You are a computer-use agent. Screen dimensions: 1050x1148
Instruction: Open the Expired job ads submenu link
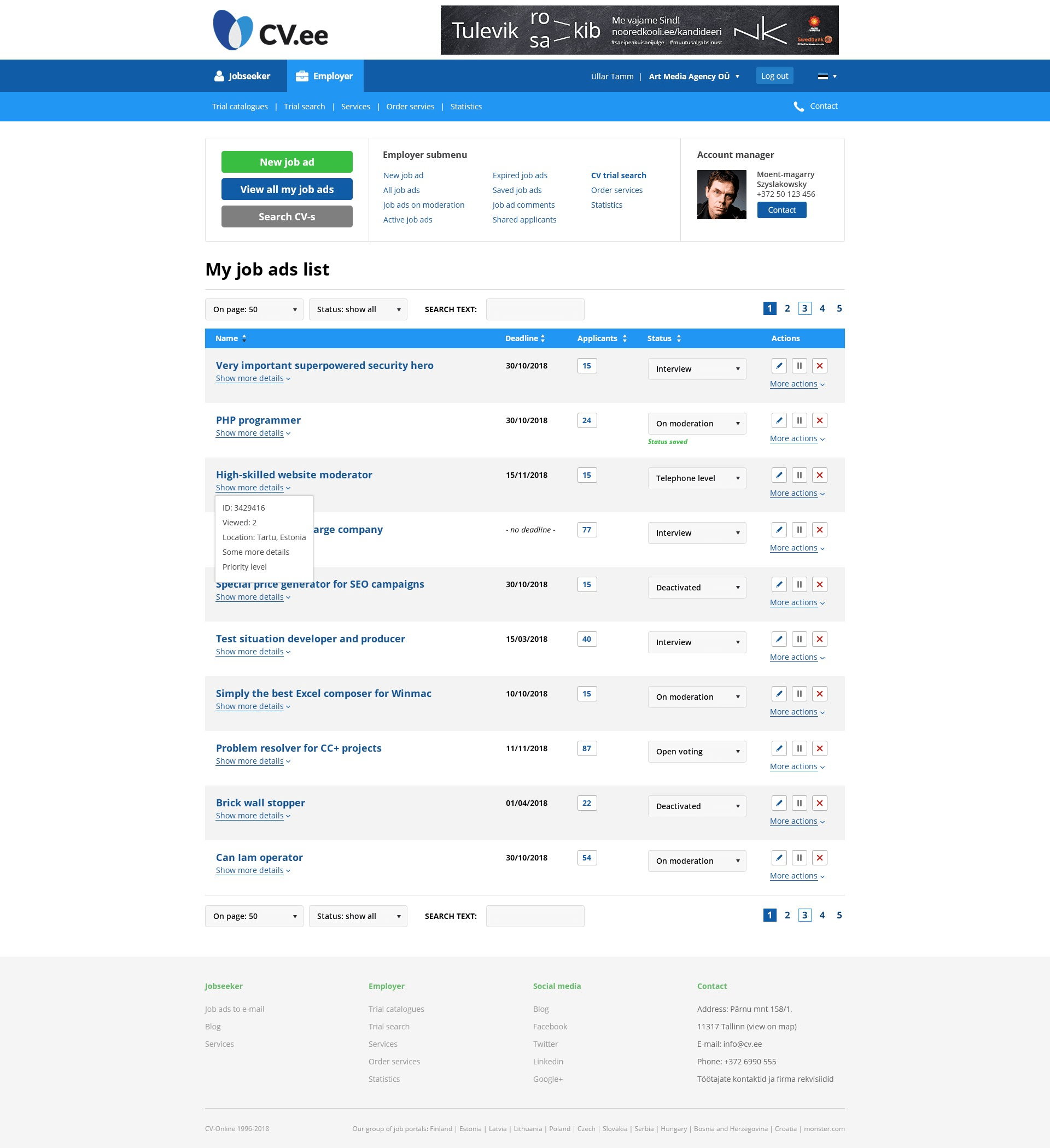coord(520,175)
